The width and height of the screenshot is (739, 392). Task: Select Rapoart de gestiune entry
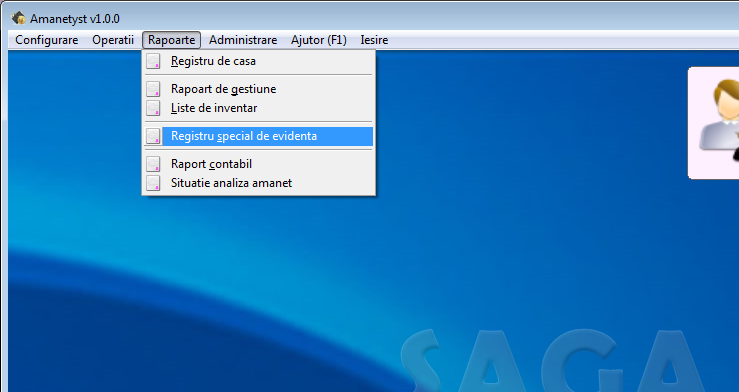[259, 89]
